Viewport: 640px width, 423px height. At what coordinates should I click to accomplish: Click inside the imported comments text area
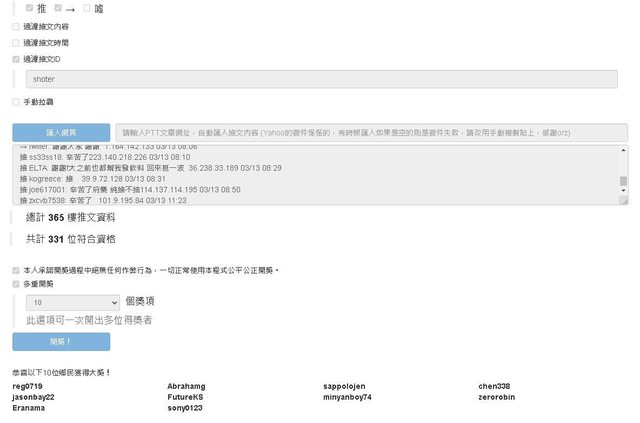pyautogui.click(x=300, y=175)
